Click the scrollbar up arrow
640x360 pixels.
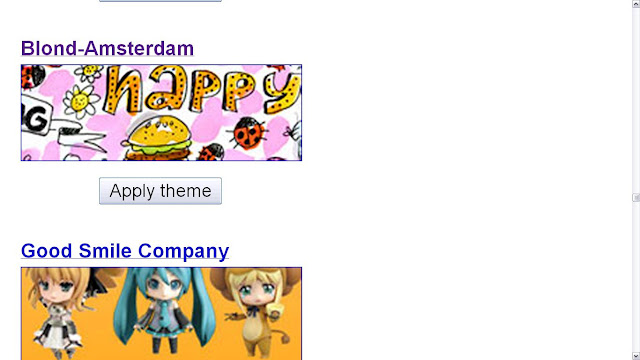[x=636, y=4]
